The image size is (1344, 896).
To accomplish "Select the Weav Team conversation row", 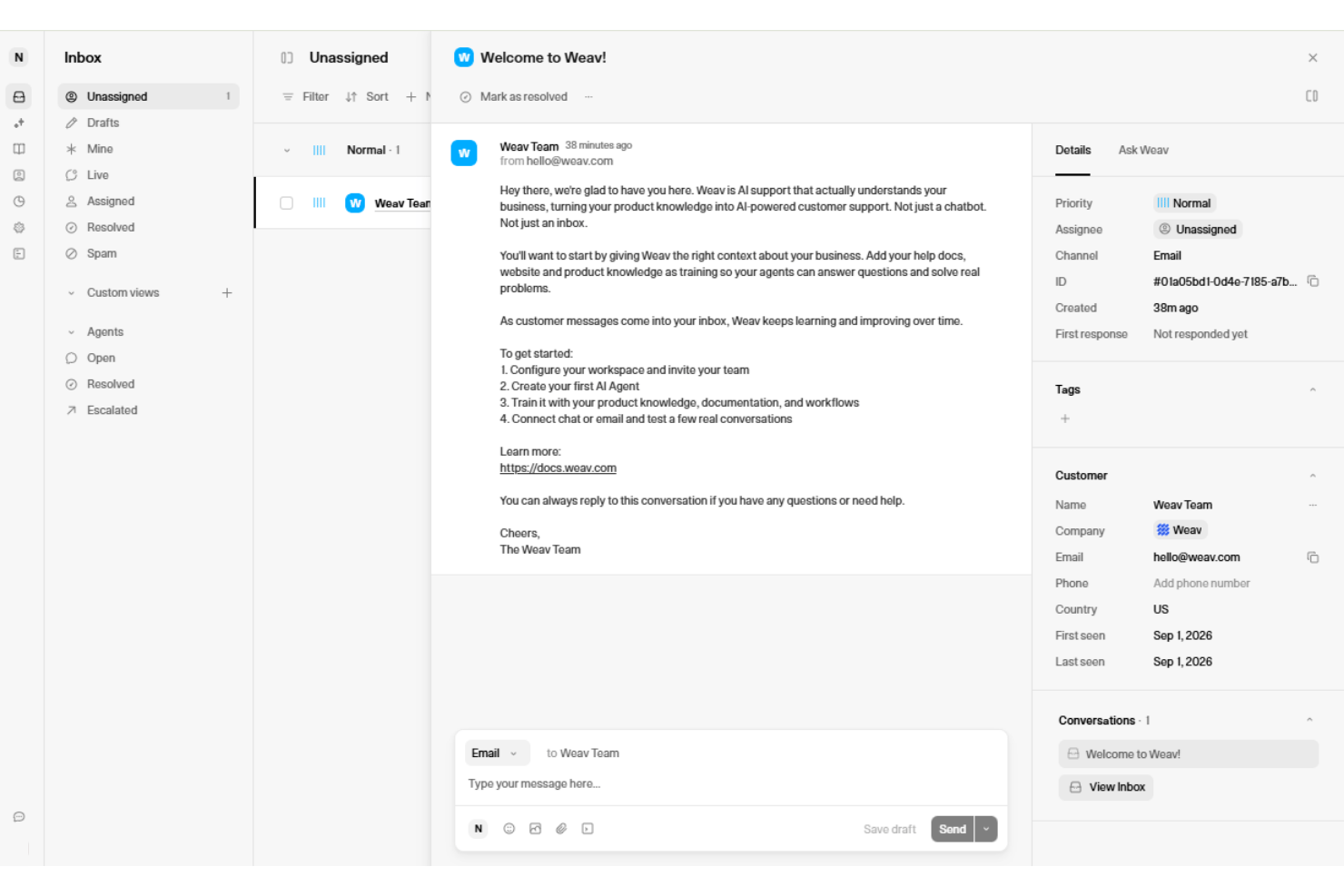I will [343, 203].
